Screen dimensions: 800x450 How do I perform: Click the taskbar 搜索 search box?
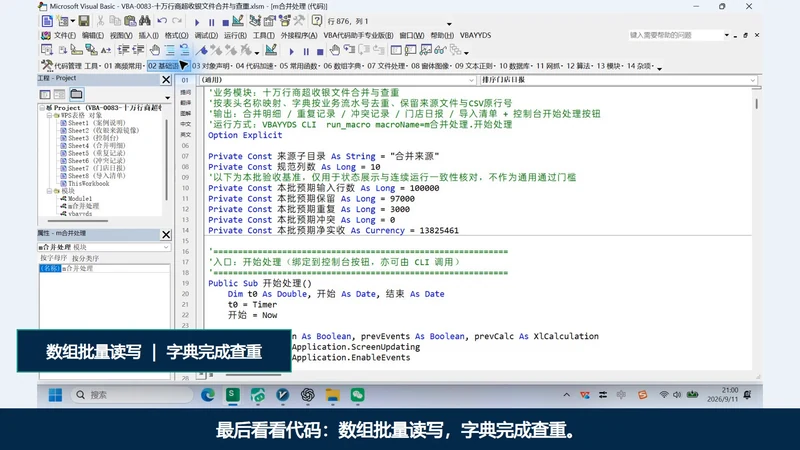click(x=132, y=395)
